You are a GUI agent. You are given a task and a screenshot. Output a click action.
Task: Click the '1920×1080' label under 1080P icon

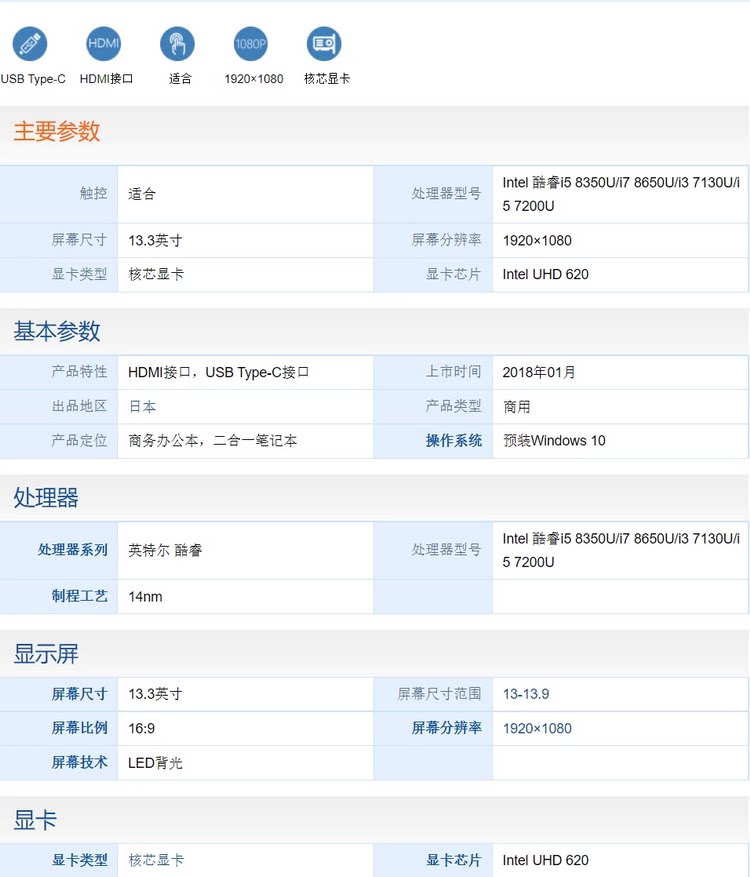pos(254,79)
